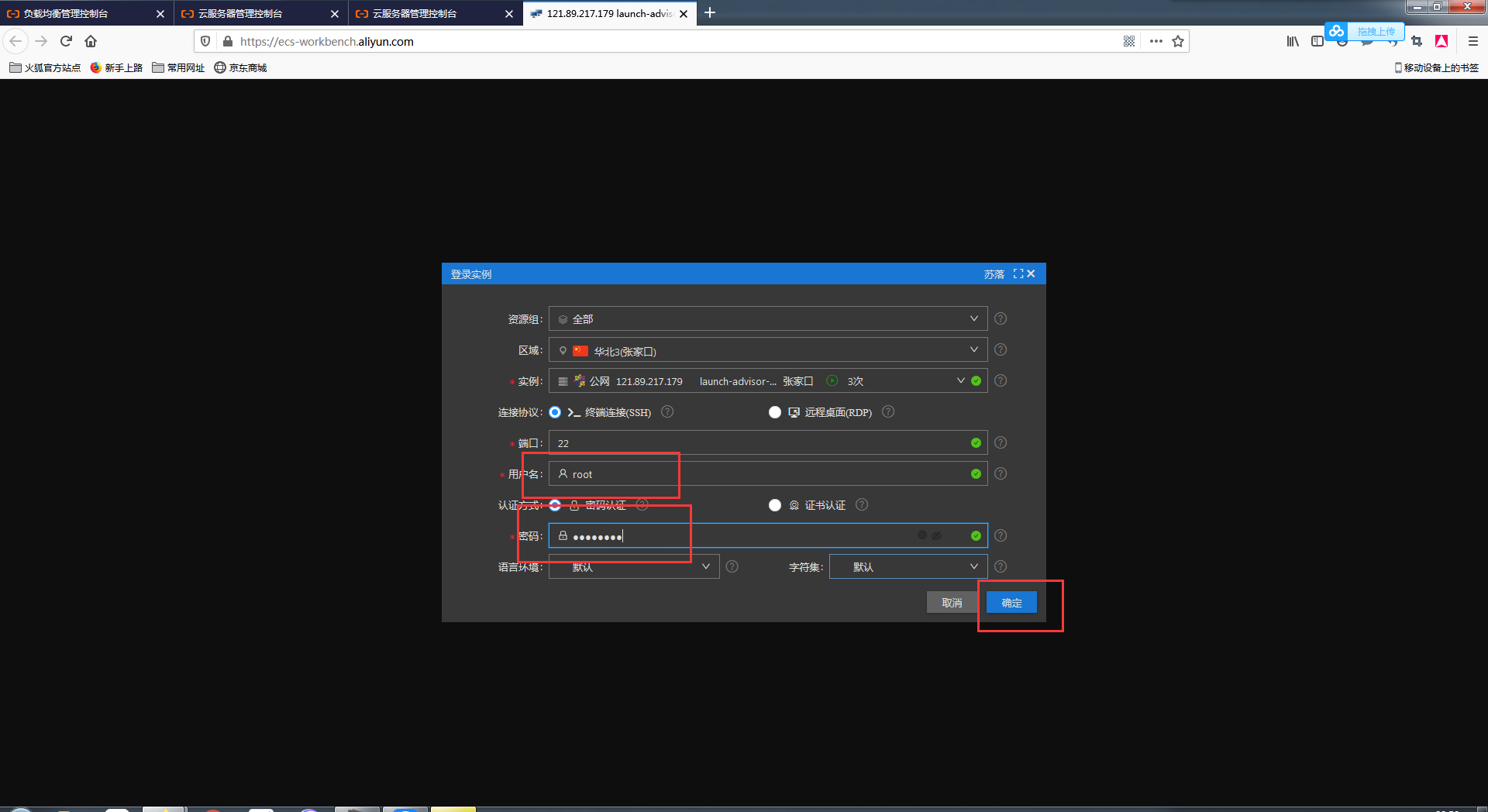Bookmark this page with the star icon

[x=1178, y=41]
